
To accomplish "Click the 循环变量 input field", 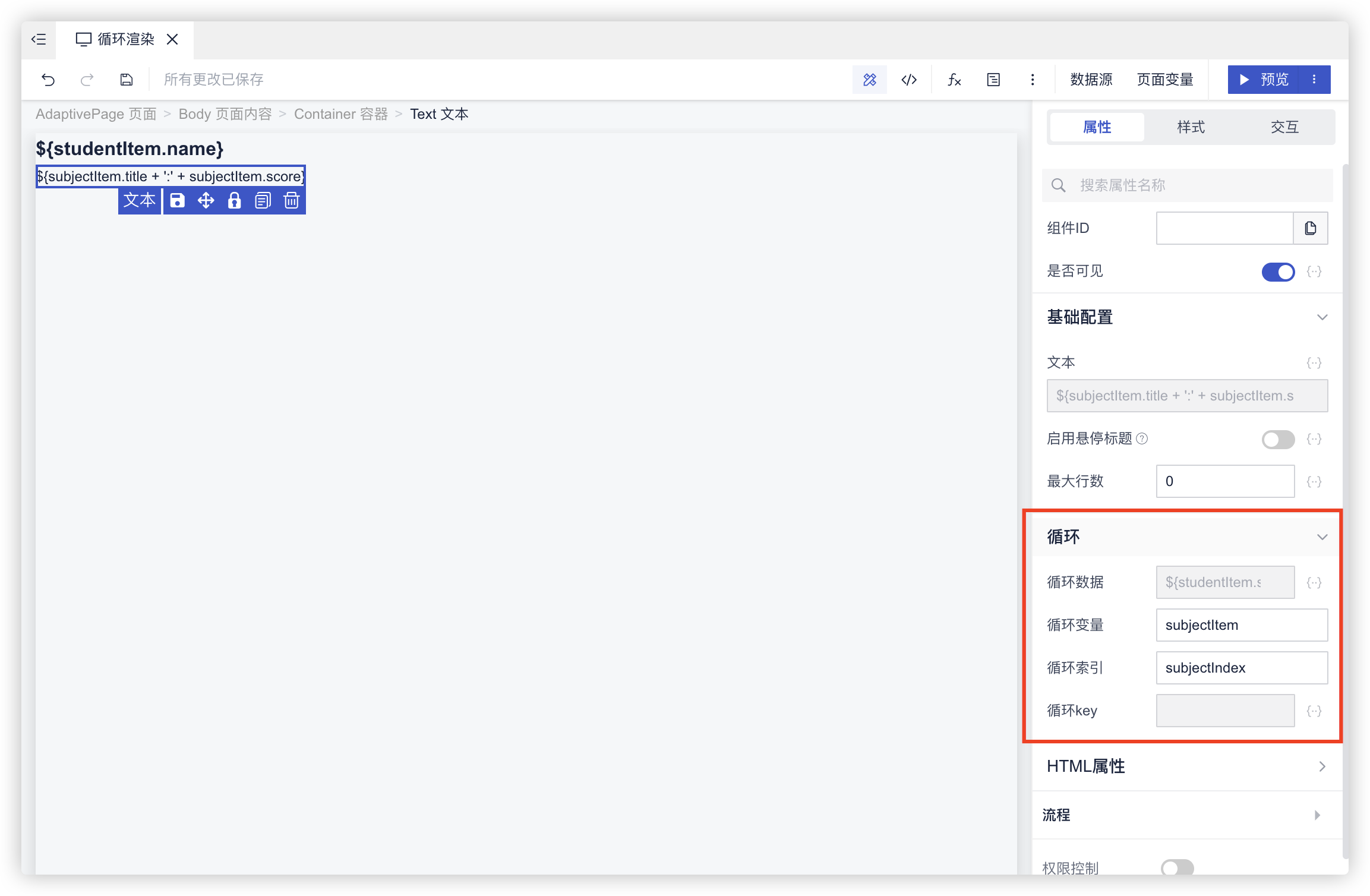I will [1241, 625].
